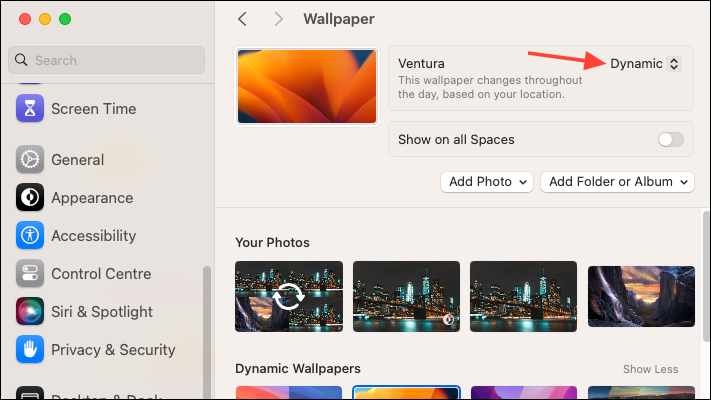Click the wallpaper list scrollbar

point(706,277)
